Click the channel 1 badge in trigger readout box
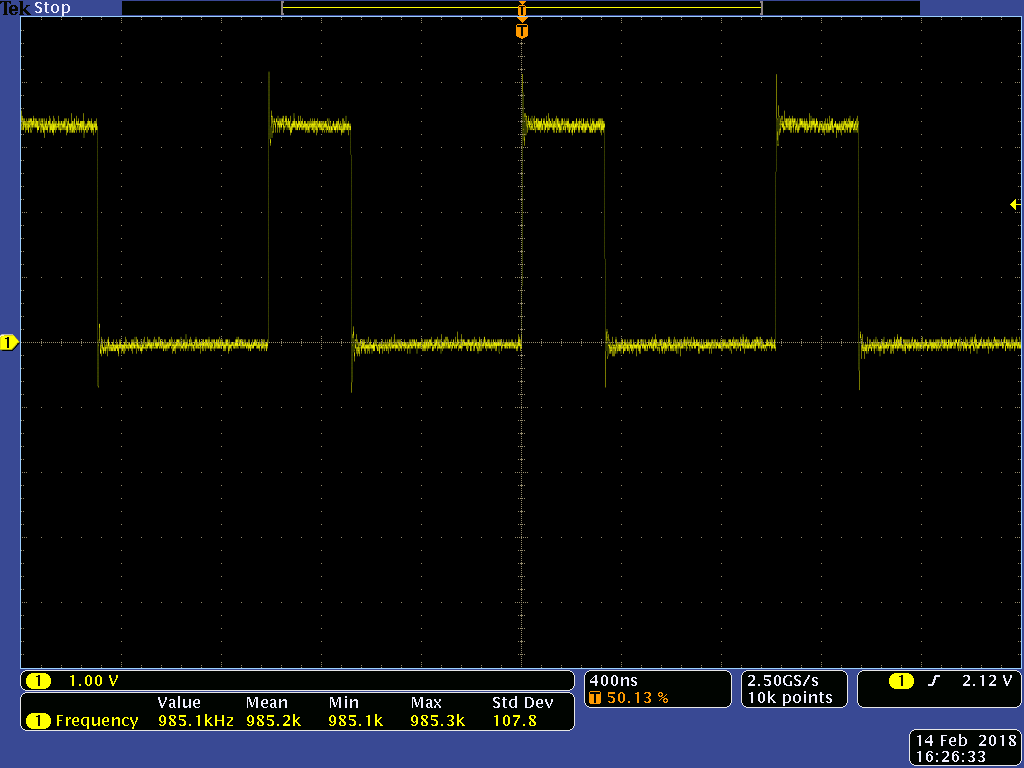1024x768 pixels. point(901,681)
